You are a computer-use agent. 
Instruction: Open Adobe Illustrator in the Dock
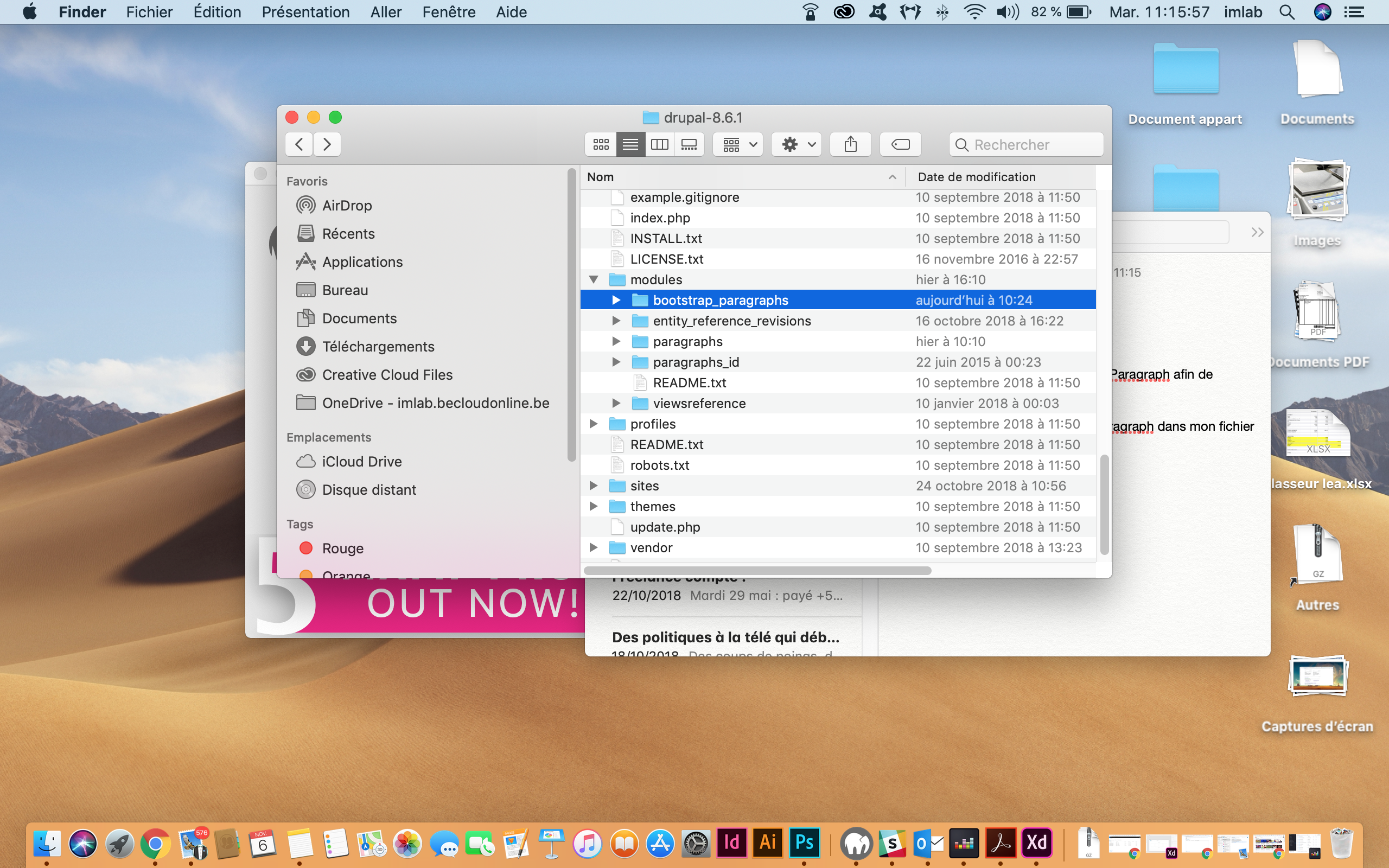pos(767,843)
